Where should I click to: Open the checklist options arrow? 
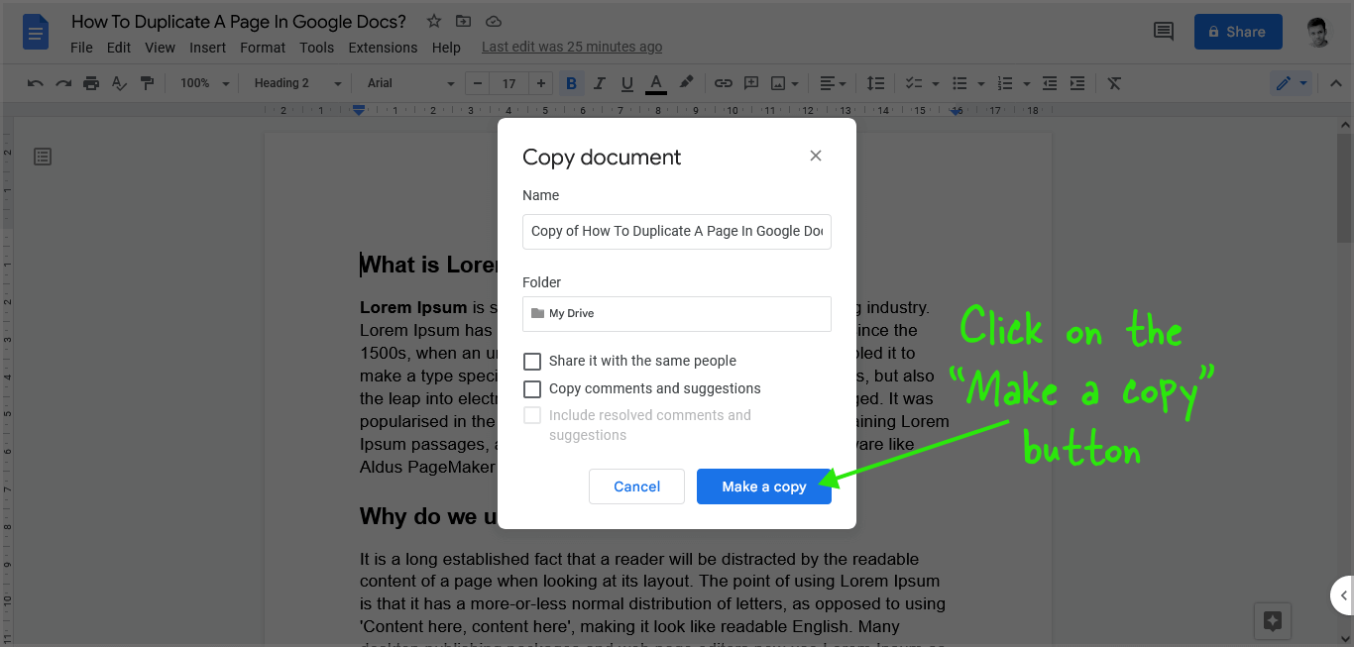934,83
